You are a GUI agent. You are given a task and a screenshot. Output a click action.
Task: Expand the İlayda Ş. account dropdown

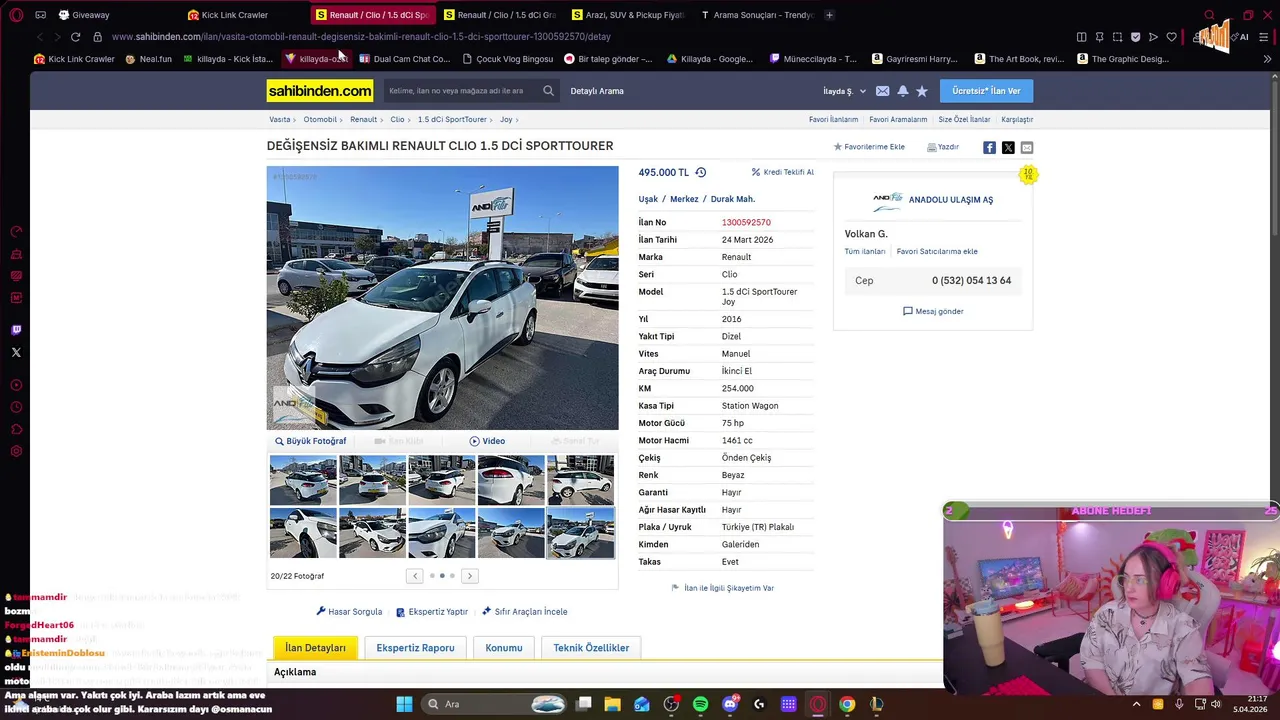tap(844, 91)
